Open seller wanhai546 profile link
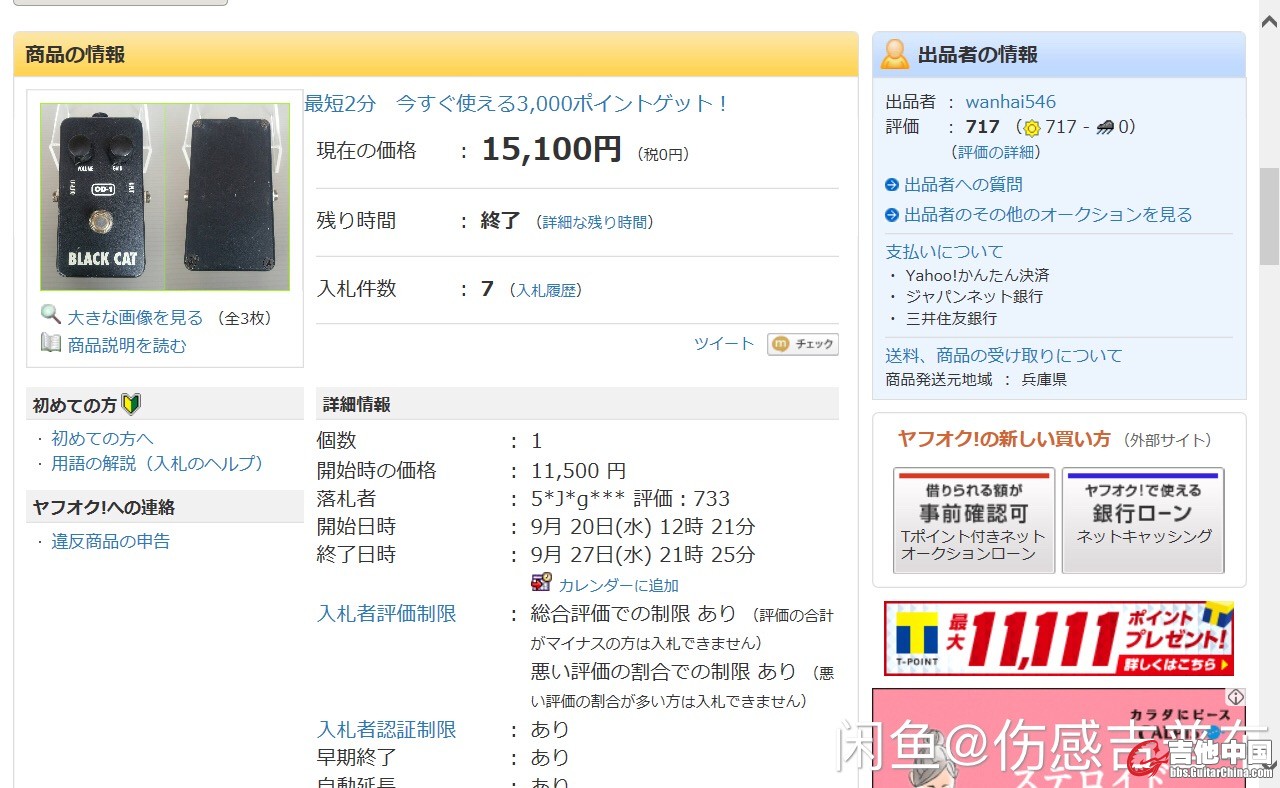The image size is (1280, 788). pos(1010,102)
